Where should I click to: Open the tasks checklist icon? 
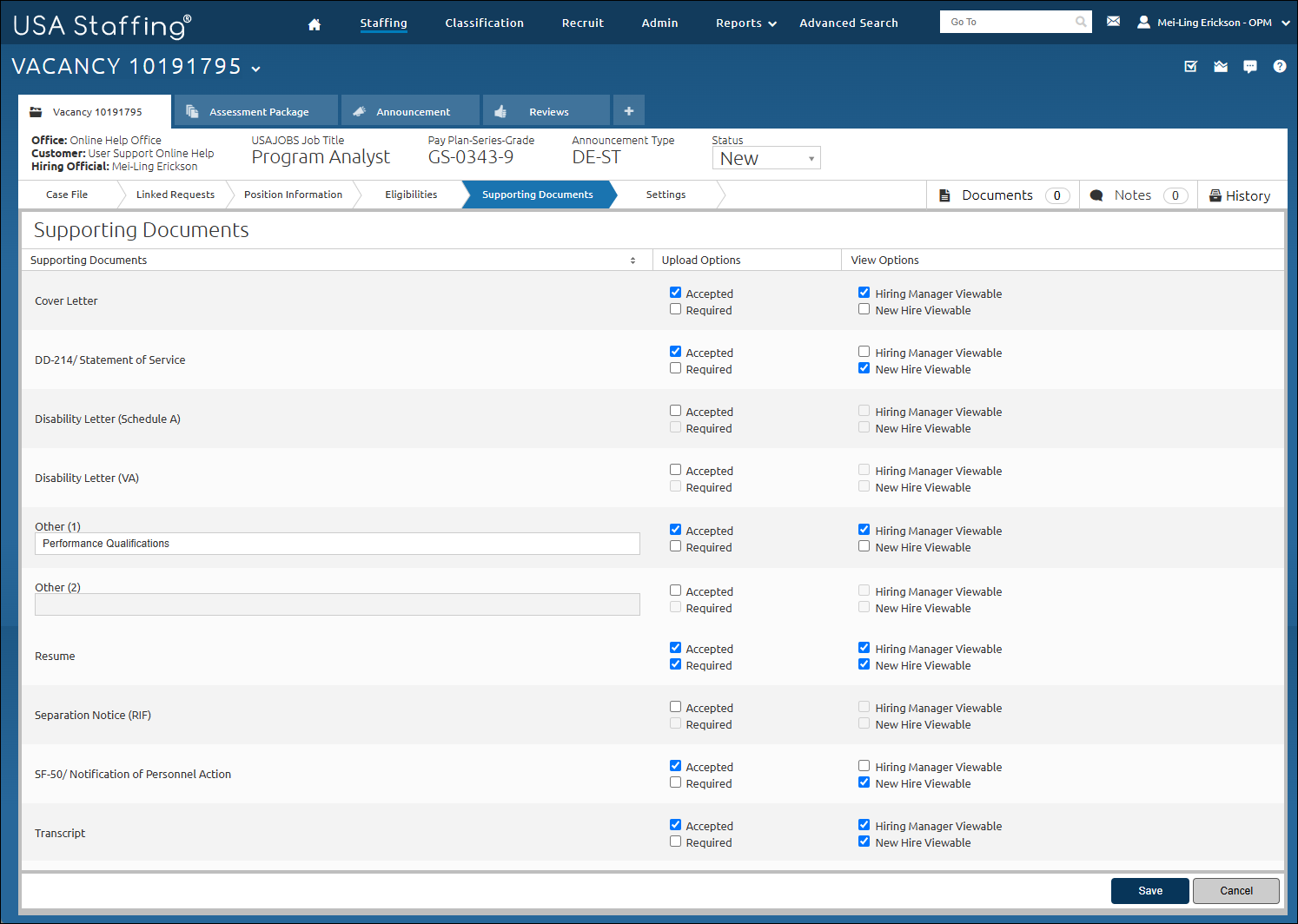[1191, 66]
